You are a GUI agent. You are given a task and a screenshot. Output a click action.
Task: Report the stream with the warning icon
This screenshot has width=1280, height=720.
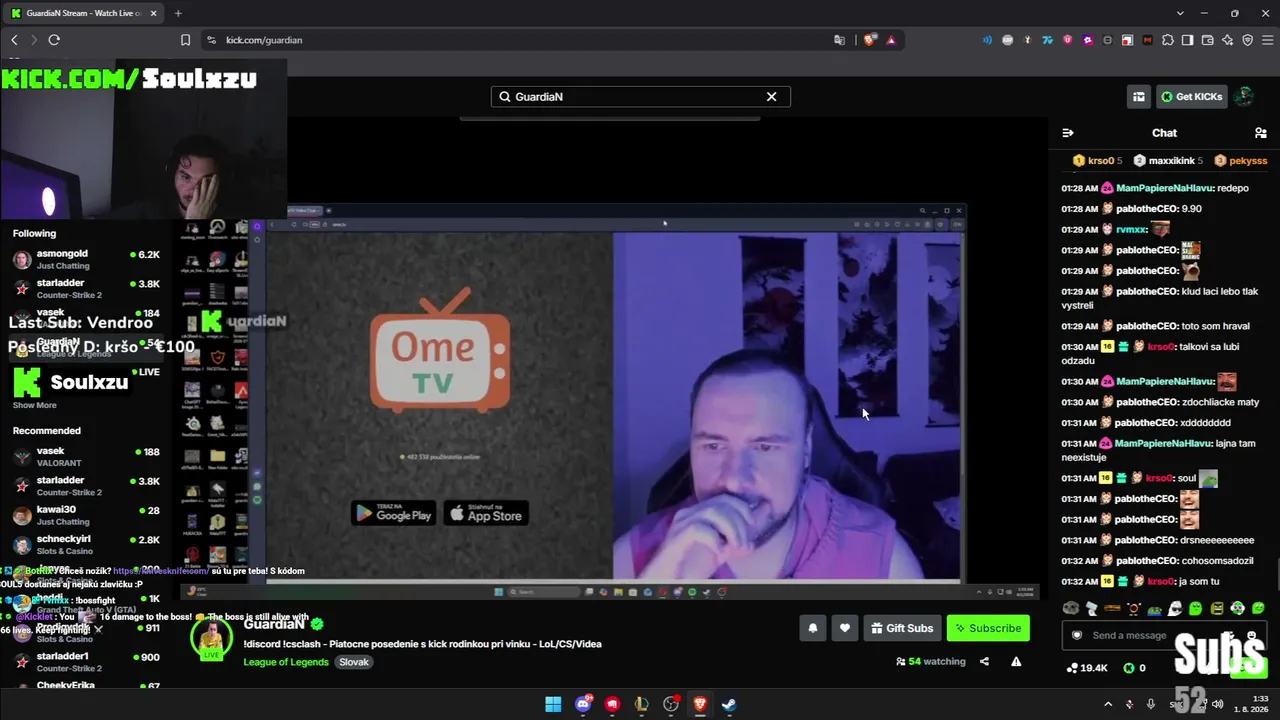[1016, 661]
